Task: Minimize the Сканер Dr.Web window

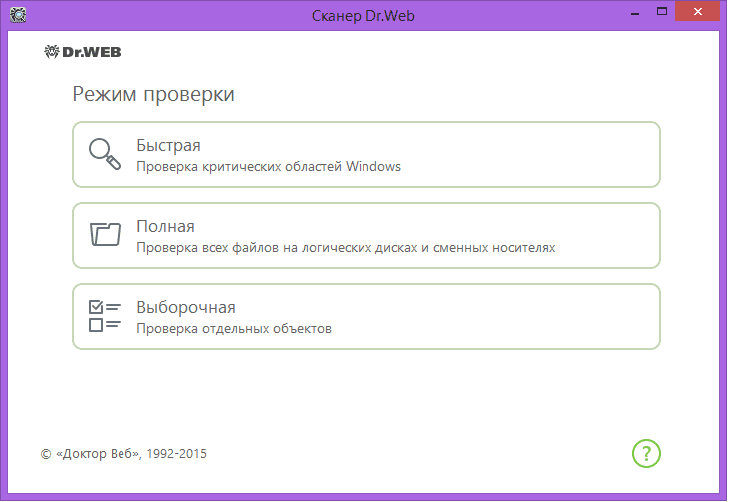Action: click(x=635, y=12)
